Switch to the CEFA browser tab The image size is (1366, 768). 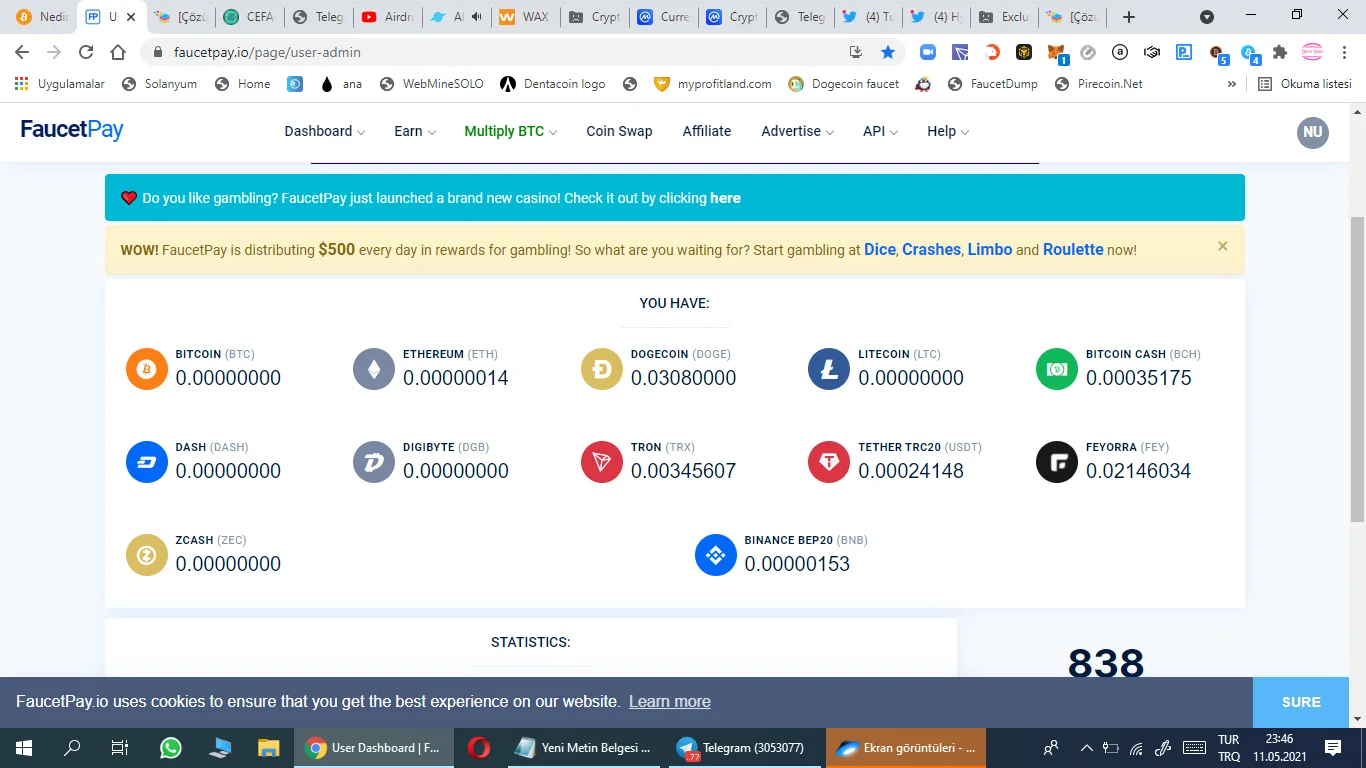tap(250, 17)
